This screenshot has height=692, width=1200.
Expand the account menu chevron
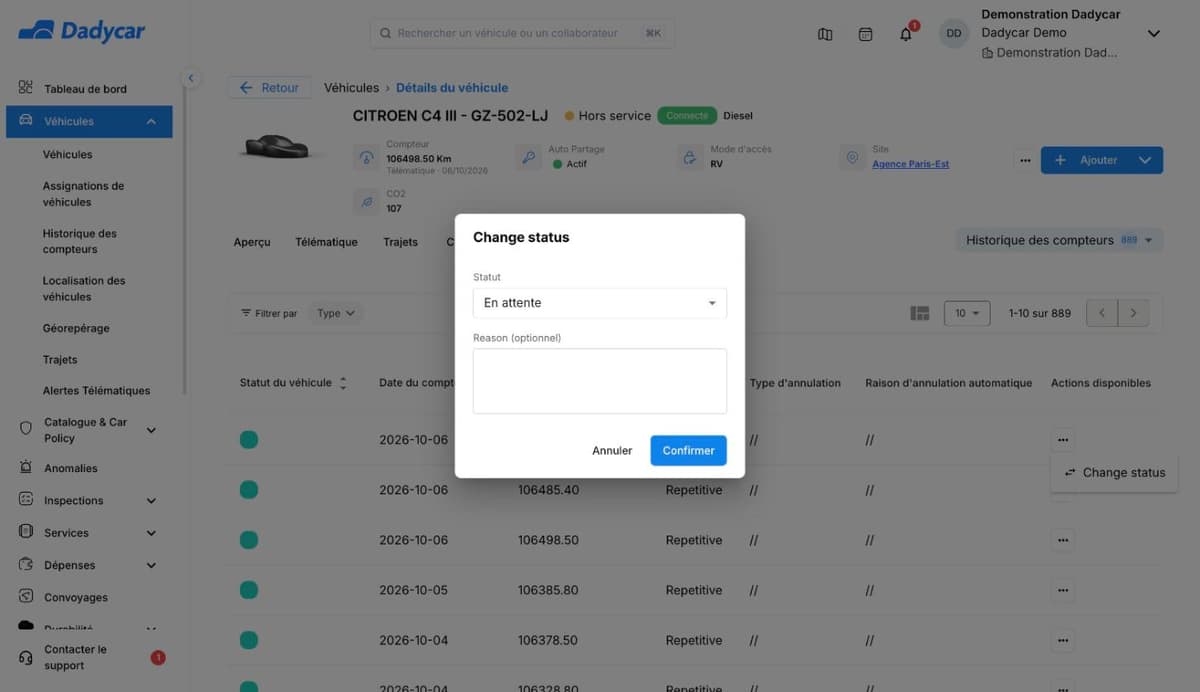tap(1154, 34)
